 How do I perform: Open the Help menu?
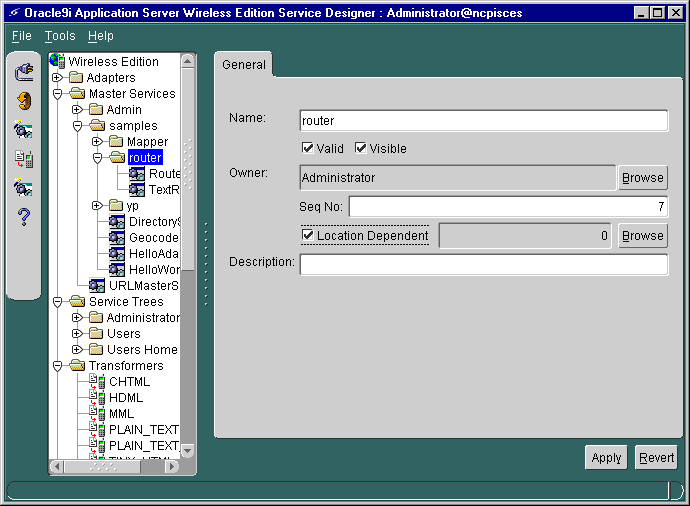pyautogui.click(x=101, y=36)
